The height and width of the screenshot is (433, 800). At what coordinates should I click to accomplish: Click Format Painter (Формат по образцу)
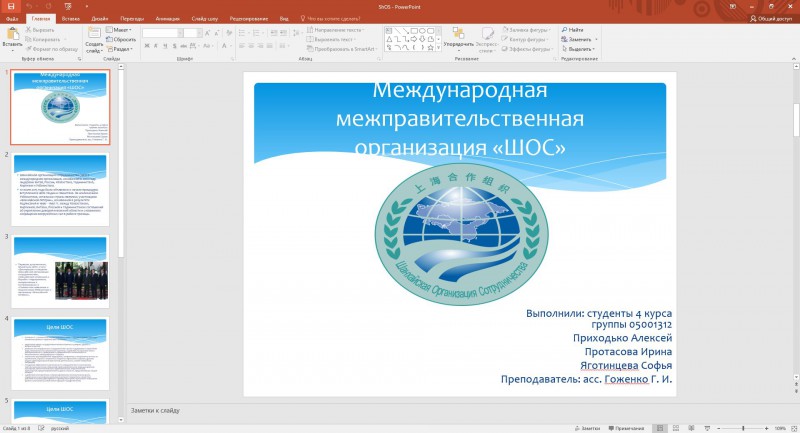click(x=52, y=49)
